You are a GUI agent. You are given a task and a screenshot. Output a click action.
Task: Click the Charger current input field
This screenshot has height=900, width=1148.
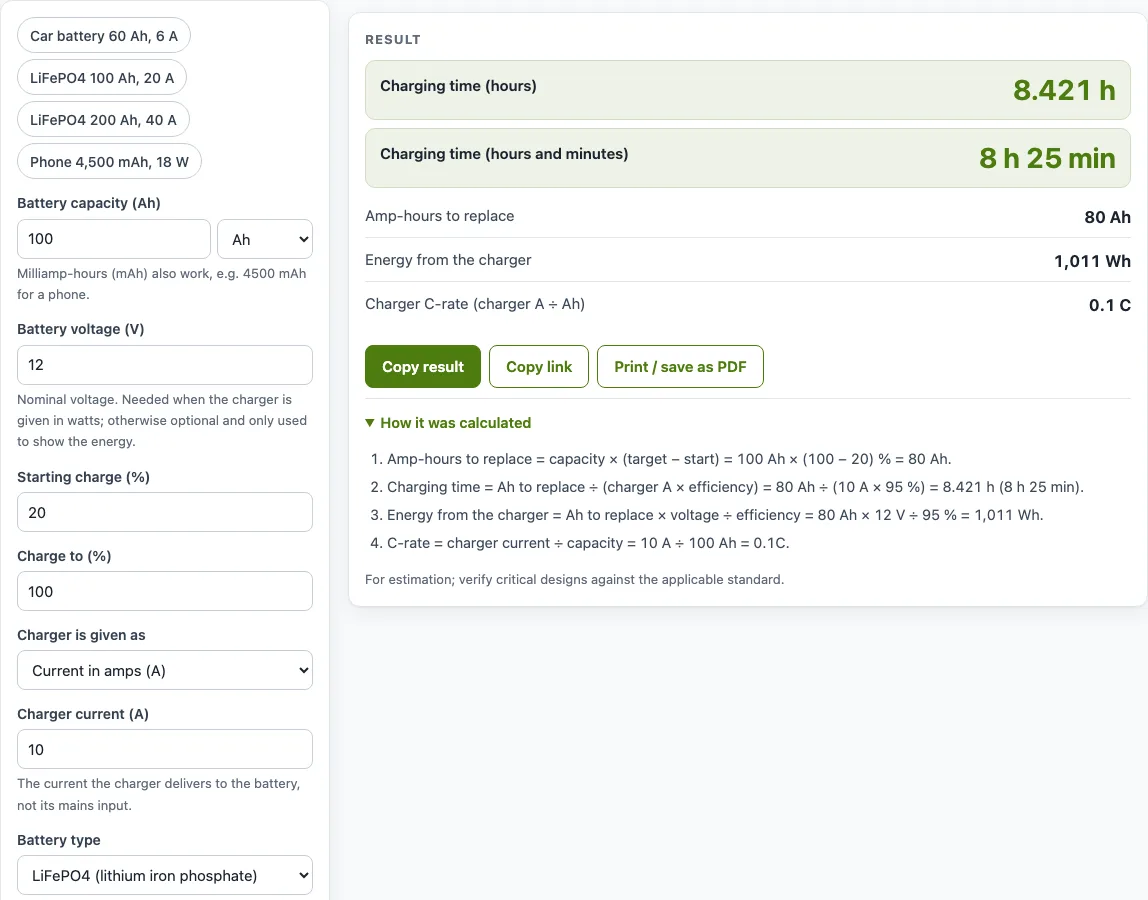point(165,749)
